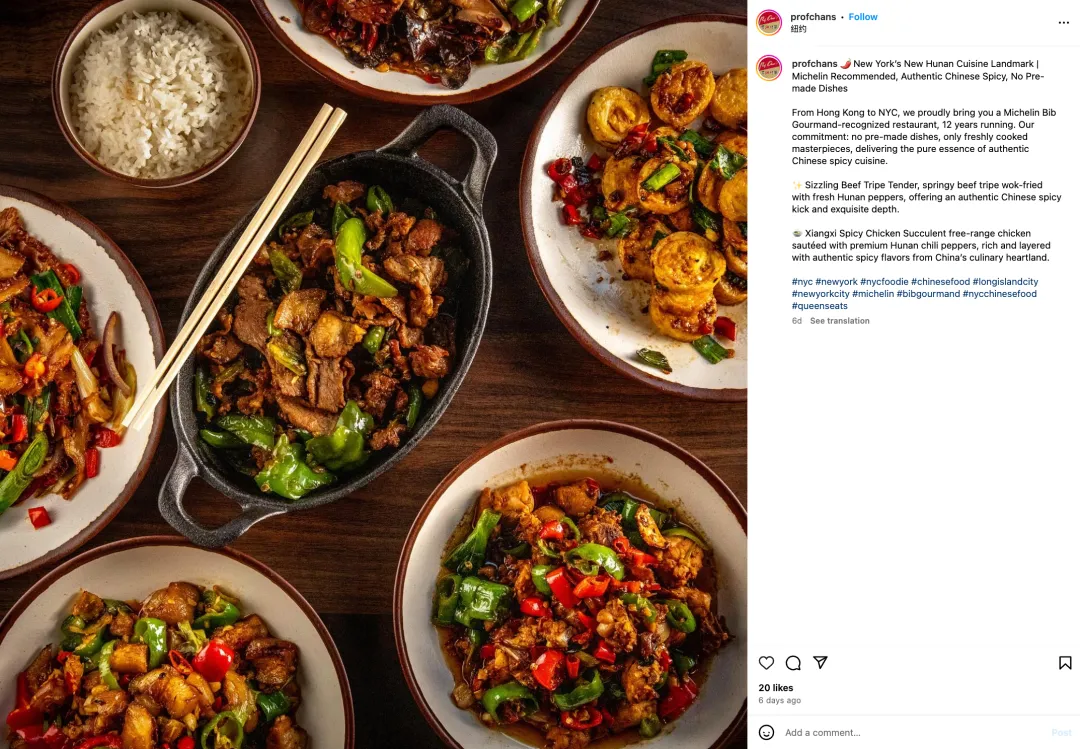The width and height of the screenshot is (1080, 749).
Task: Open the #bibgourmand hashtag
Action: point(928,294)
